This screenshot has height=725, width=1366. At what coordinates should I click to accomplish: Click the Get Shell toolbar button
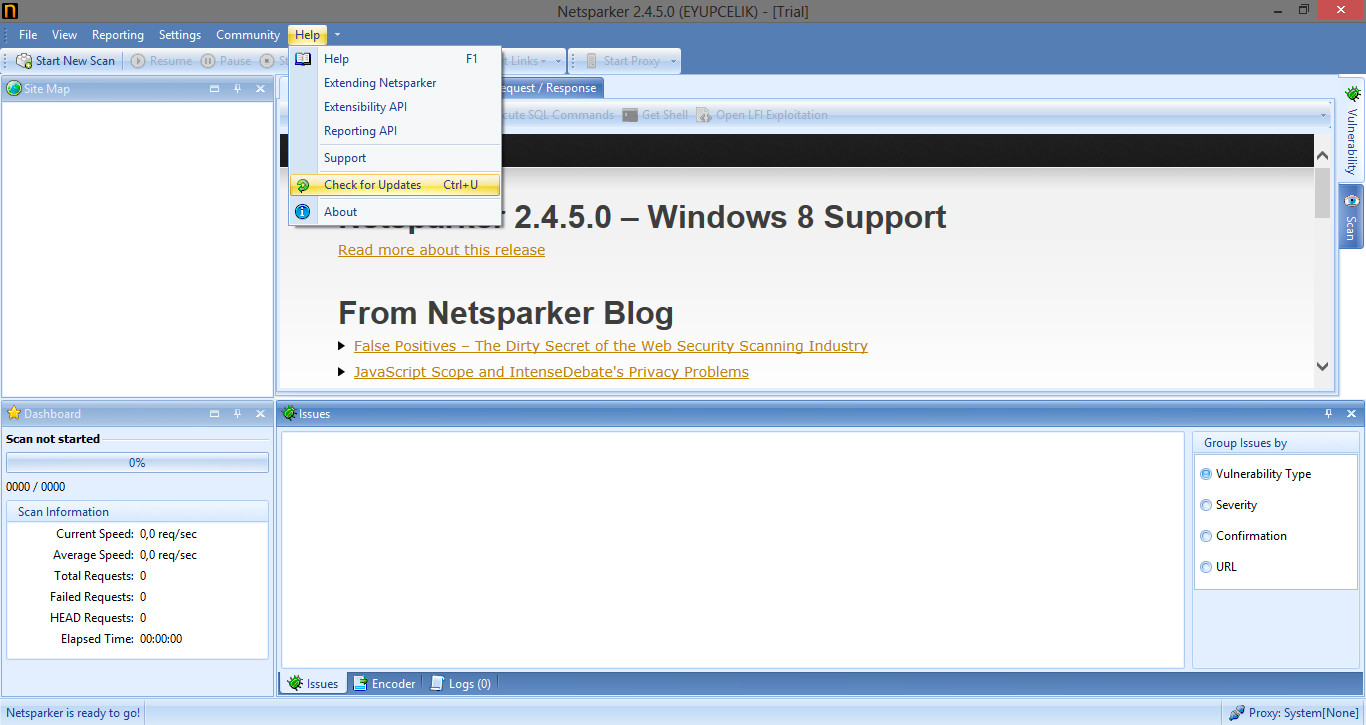tap(655, 115)
